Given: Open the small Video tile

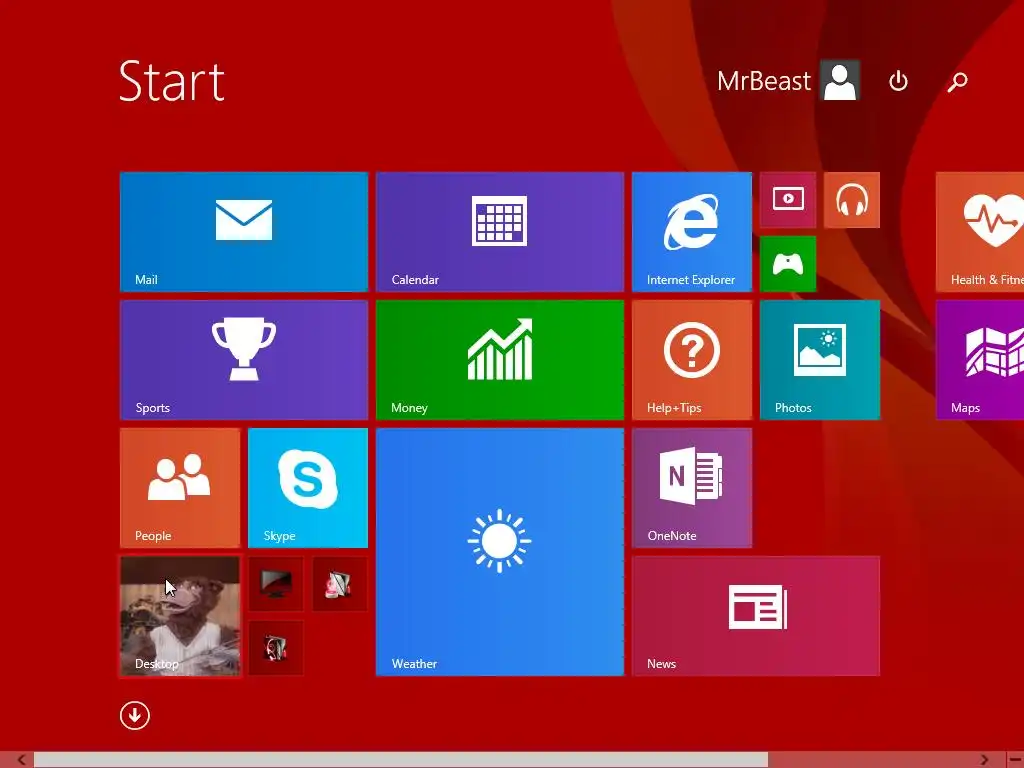Looking at the screenshot, I should click(x=788, y=200).
